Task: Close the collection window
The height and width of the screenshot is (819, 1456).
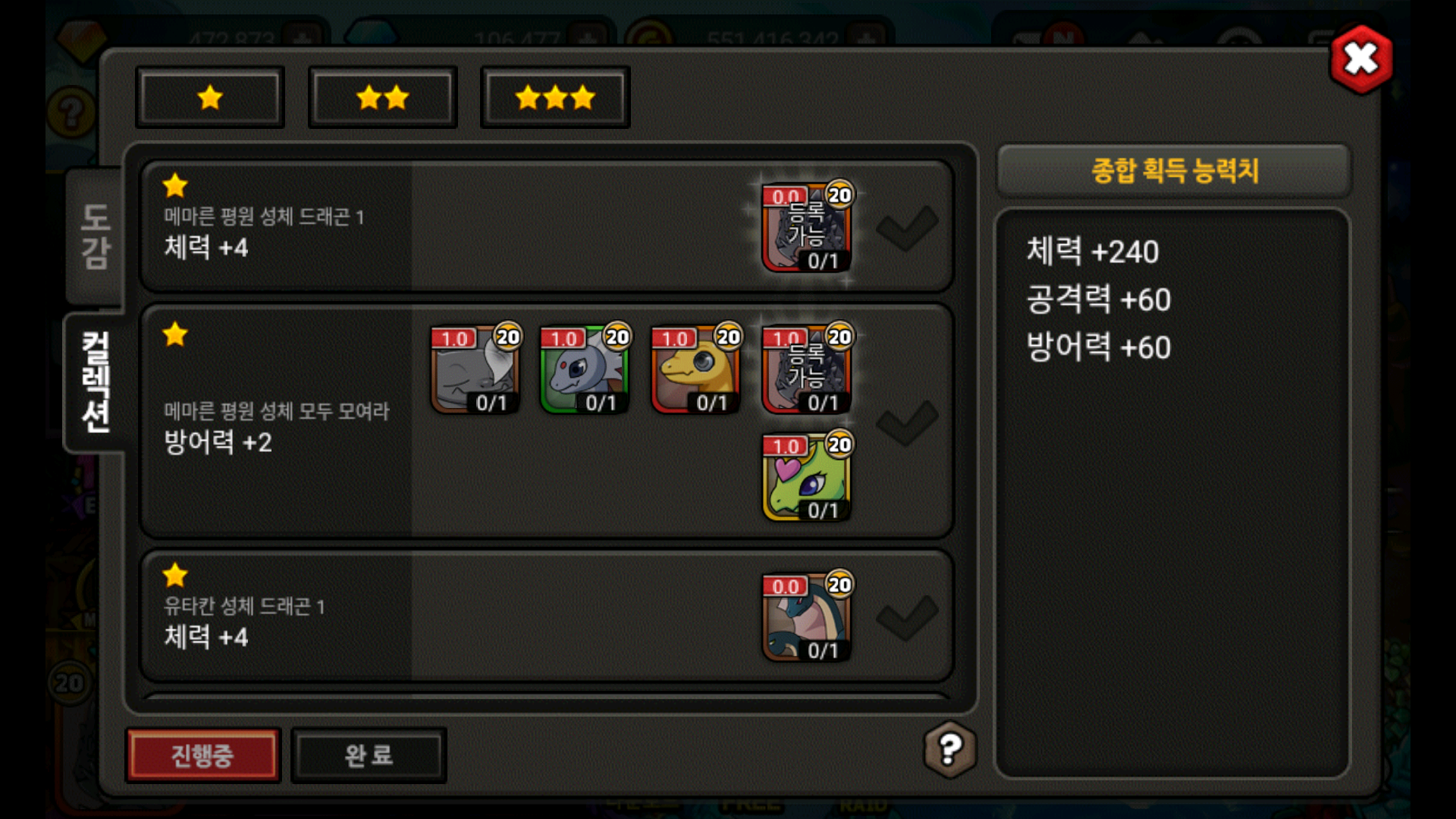Action: point(1361,59)
